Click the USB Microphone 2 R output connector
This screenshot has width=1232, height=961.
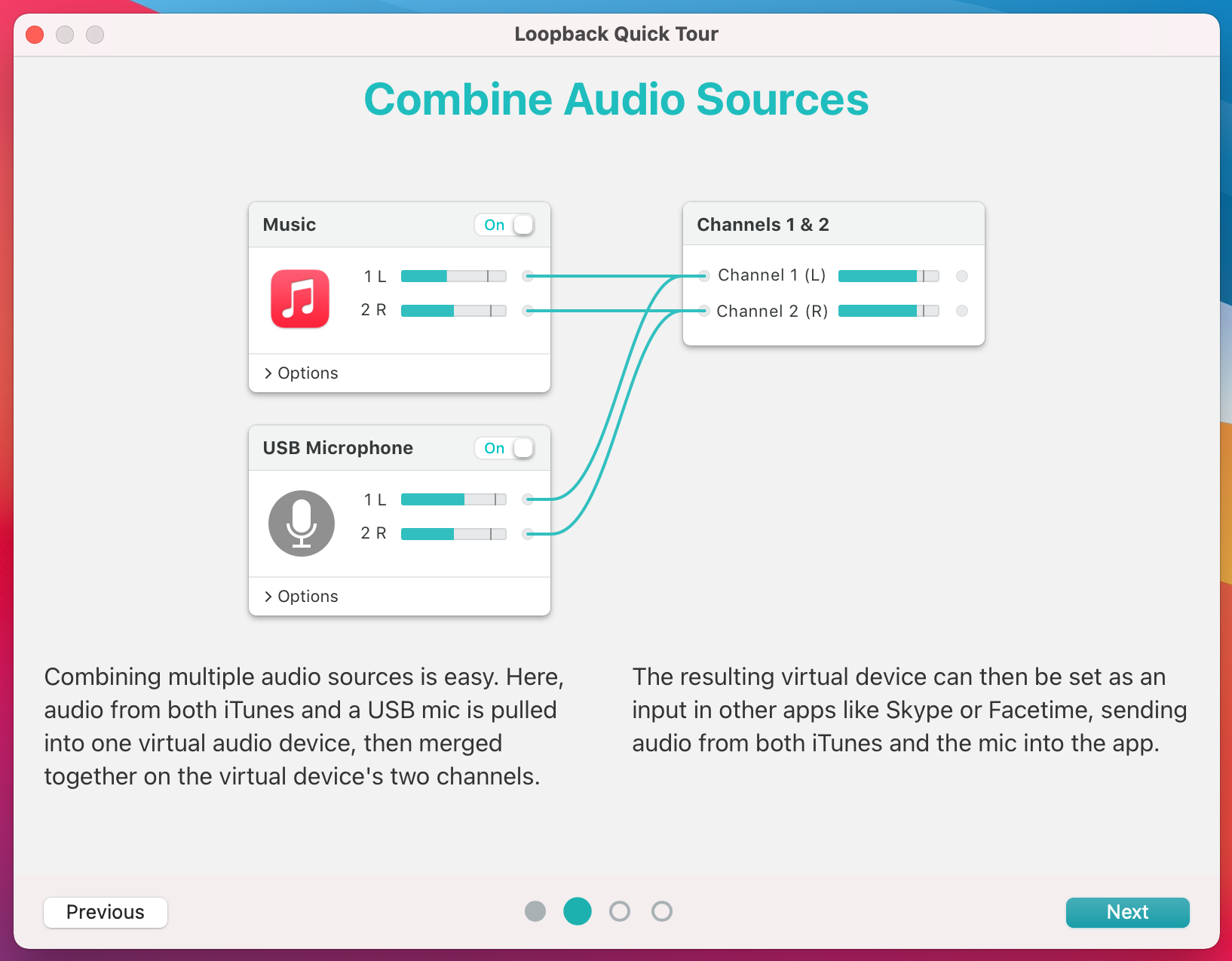point(528,534)
